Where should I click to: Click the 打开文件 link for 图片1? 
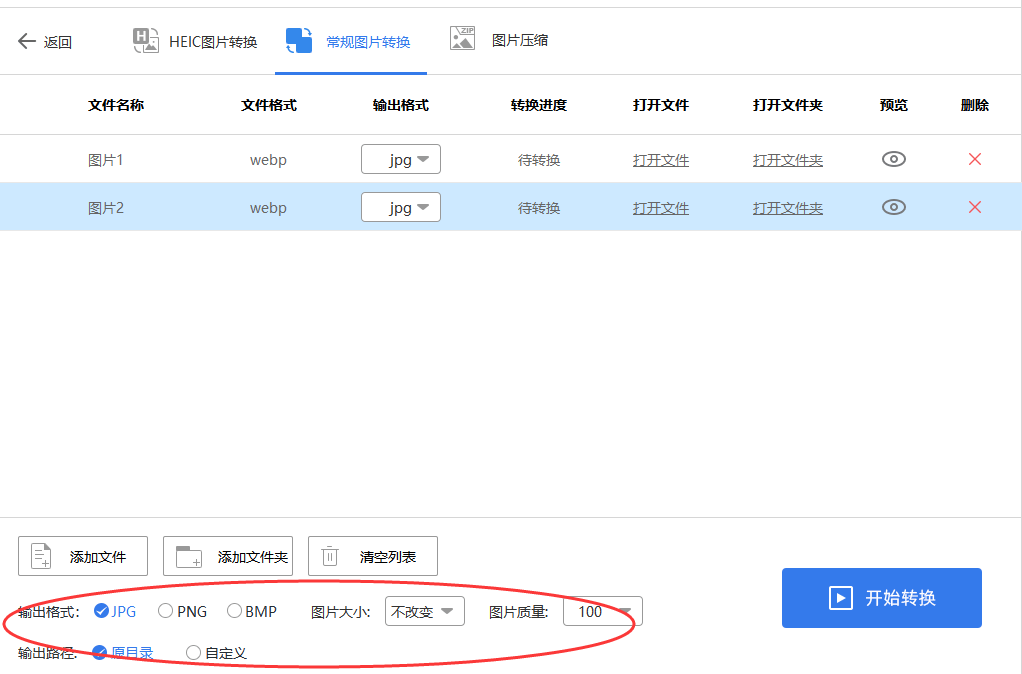coord(660,158)
